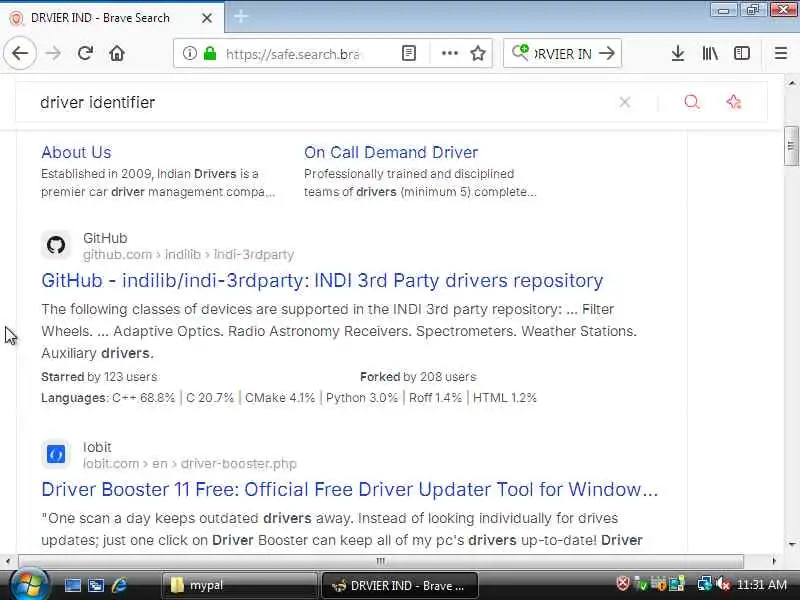The image size is (800, 600).
Task: Click the scroll up arrow
Action: click(x=791, y=82)
